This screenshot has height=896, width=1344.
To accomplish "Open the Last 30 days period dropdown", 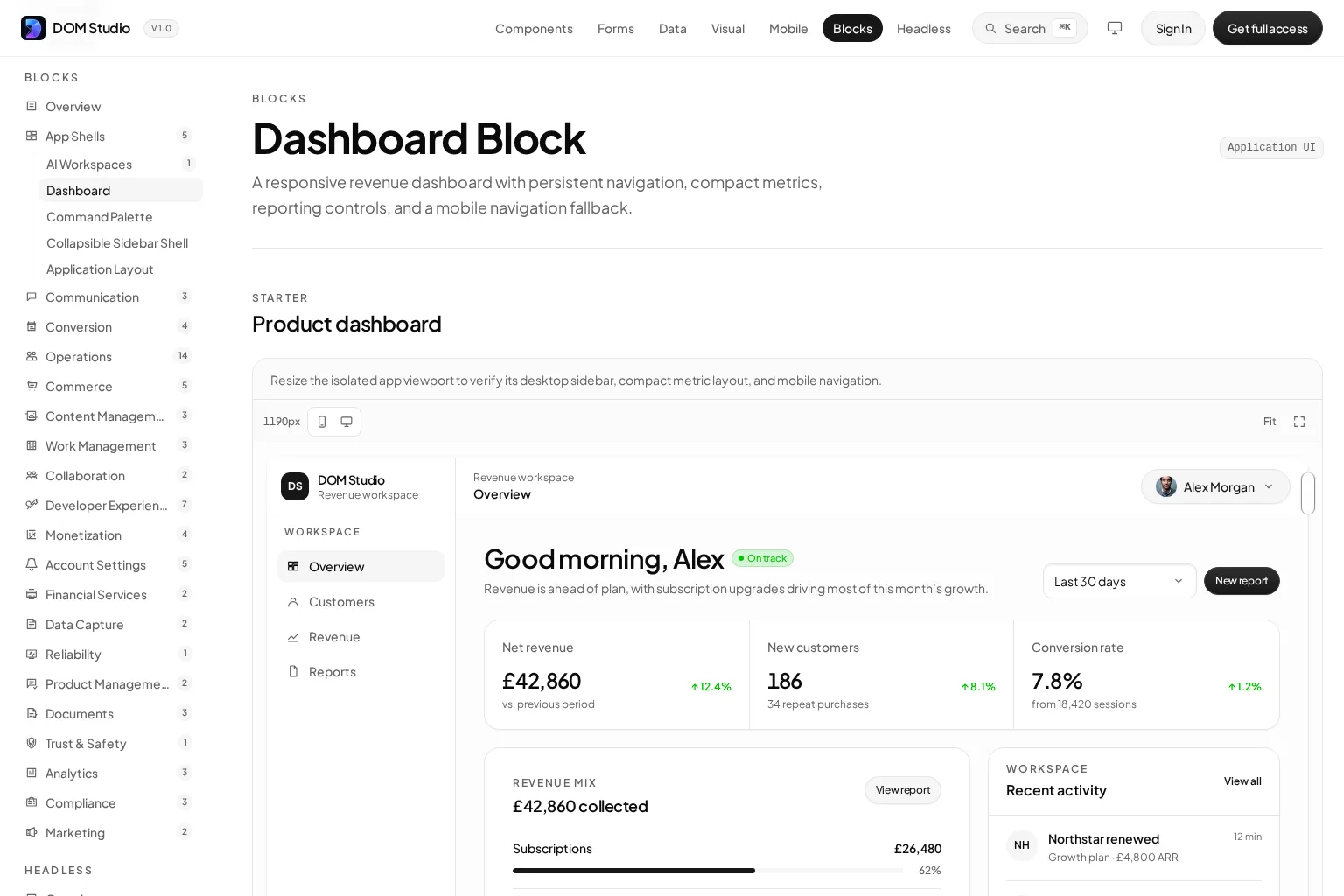I will (x=1119, y=581).
